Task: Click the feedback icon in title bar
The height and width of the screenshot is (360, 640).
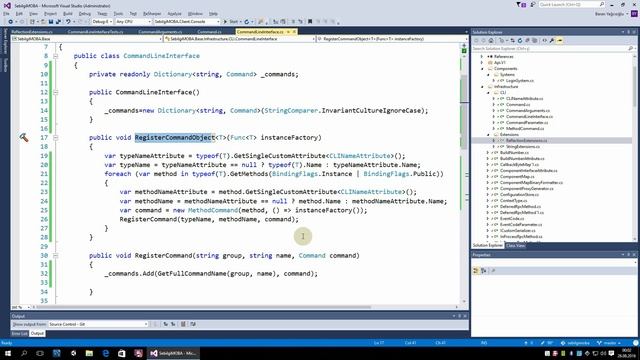Action: point(533,4)
